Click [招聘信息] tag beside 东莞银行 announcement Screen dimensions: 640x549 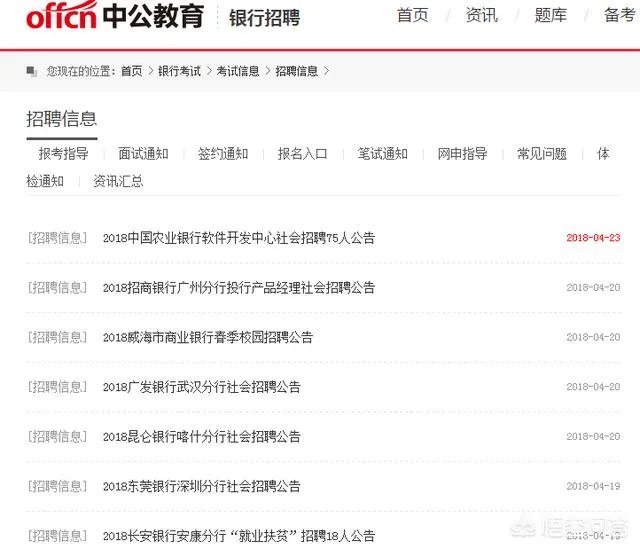(57, 486)
